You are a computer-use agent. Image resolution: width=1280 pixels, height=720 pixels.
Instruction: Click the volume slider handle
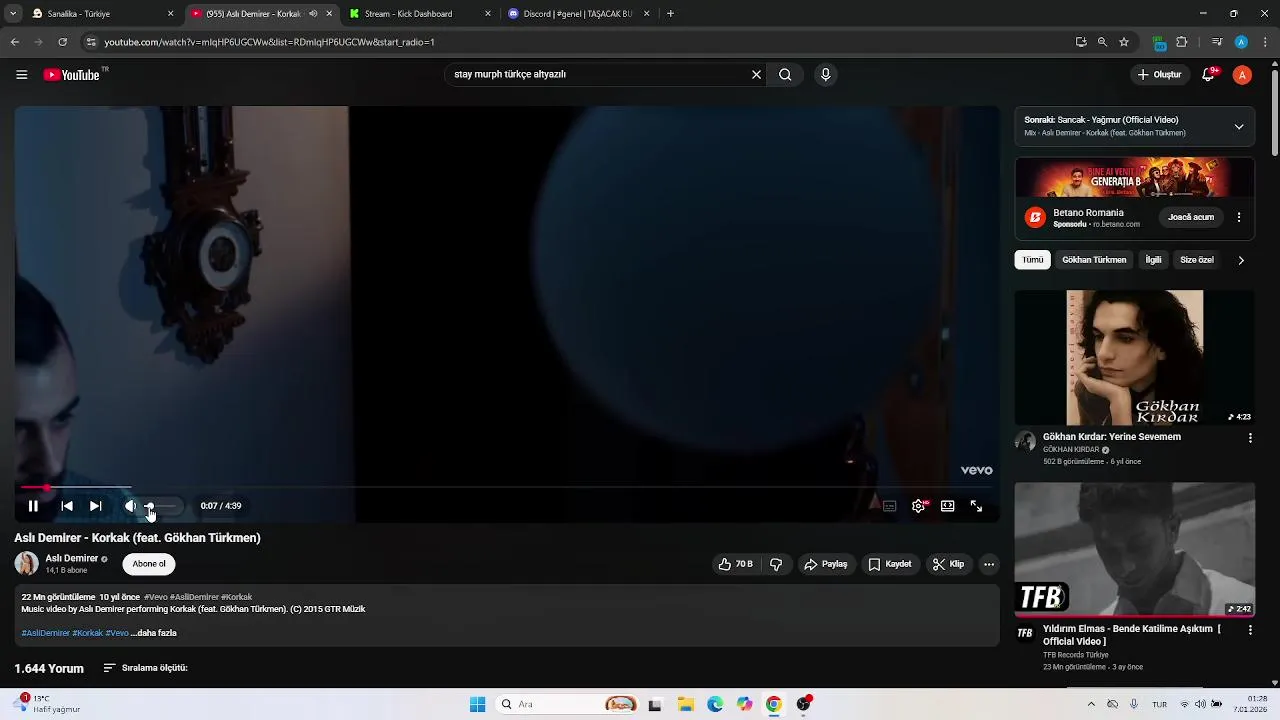point(148,506)
